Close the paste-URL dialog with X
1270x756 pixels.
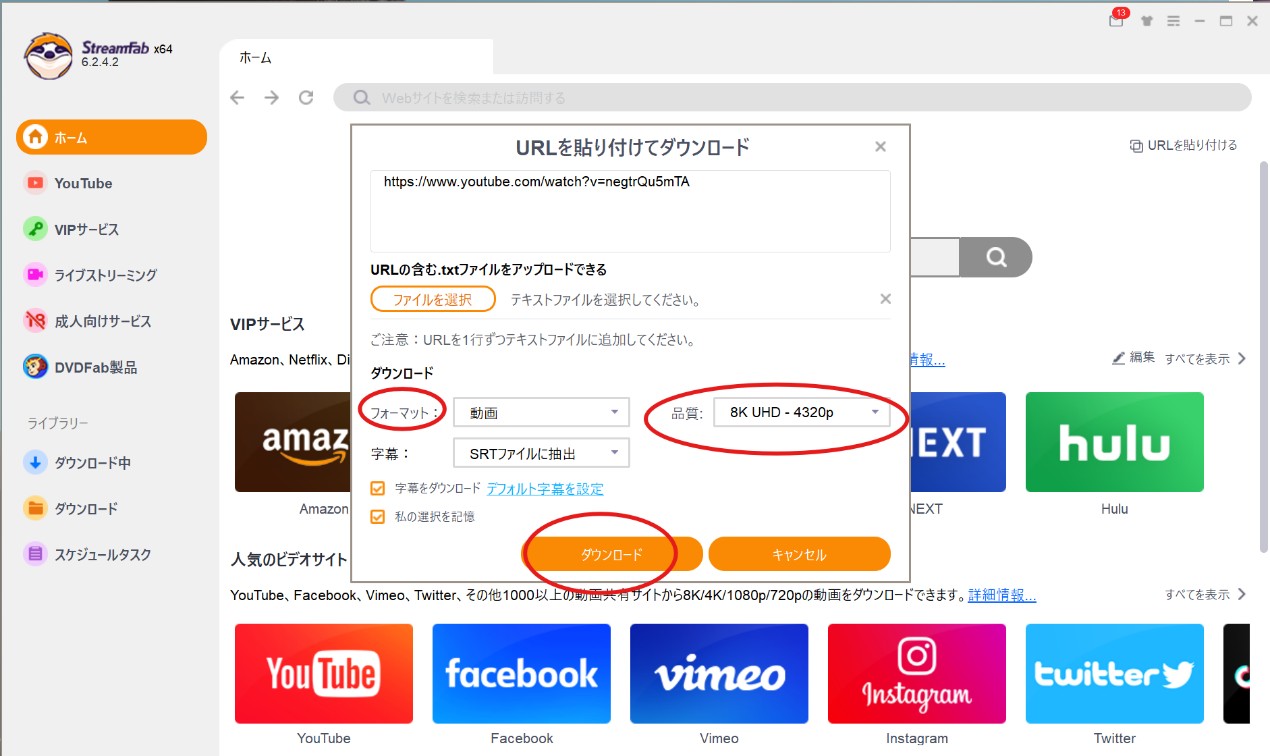tap(880, 147)
